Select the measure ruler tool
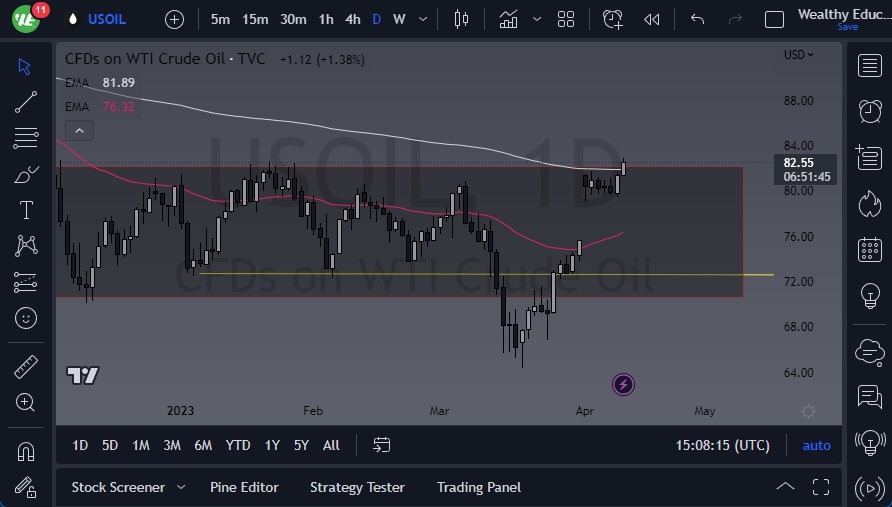This screenshot has width=892, height=507. point(26,367)
